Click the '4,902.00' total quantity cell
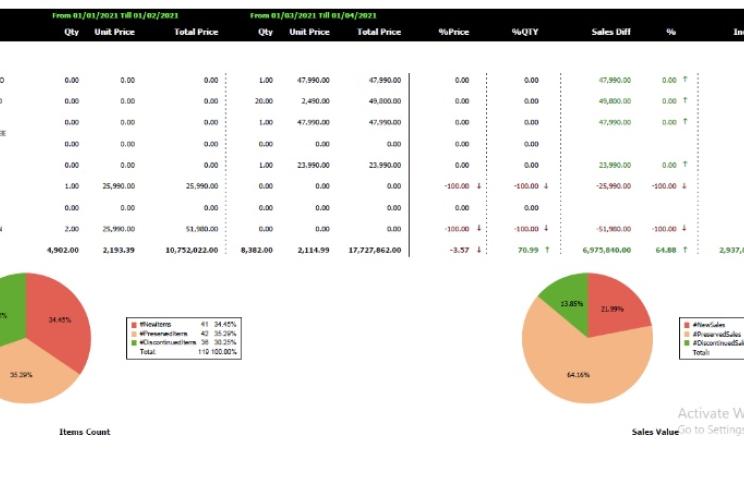The width and height of the screenshot is (744, 496). tap(63, 250)
